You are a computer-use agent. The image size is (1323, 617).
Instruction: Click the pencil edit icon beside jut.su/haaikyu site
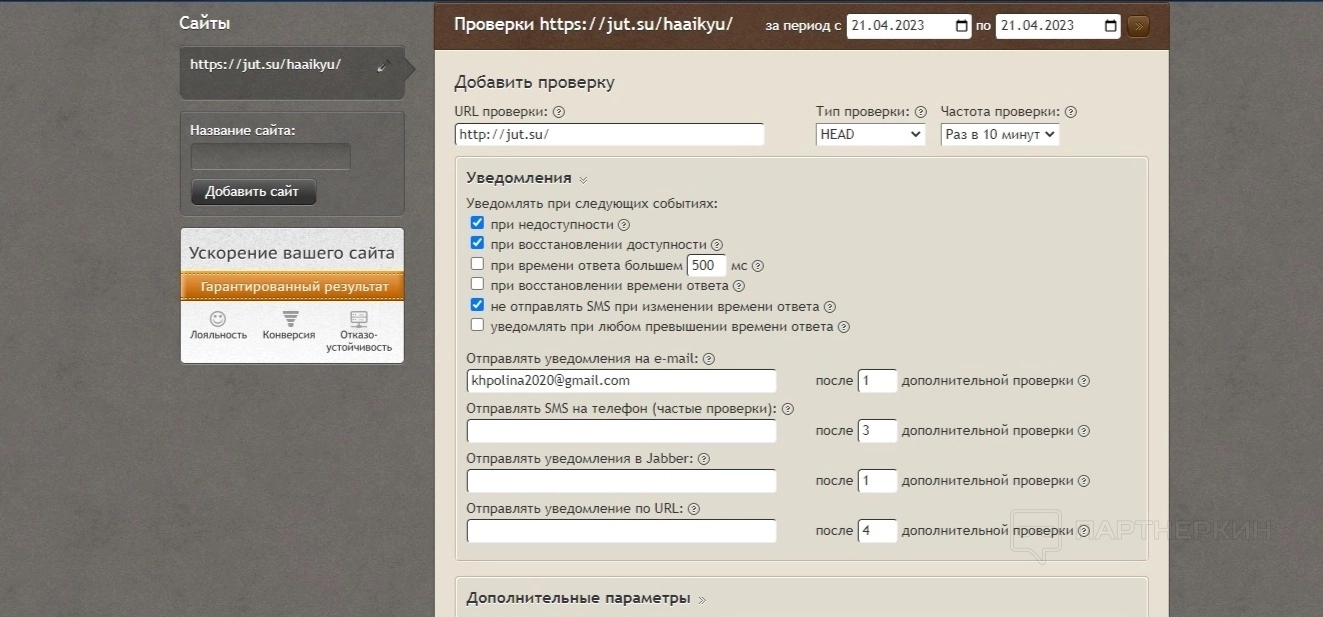point(383,67)
